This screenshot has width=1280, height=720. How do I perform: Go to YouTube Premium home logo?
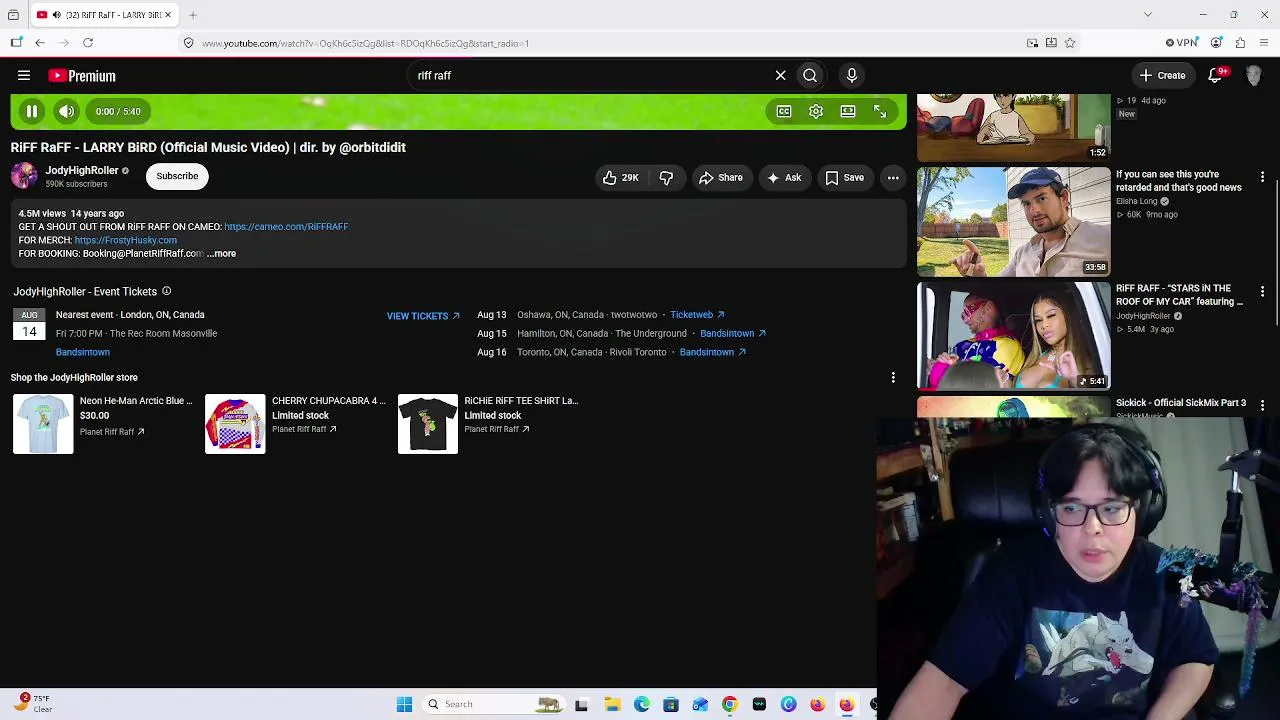point(82,76)
